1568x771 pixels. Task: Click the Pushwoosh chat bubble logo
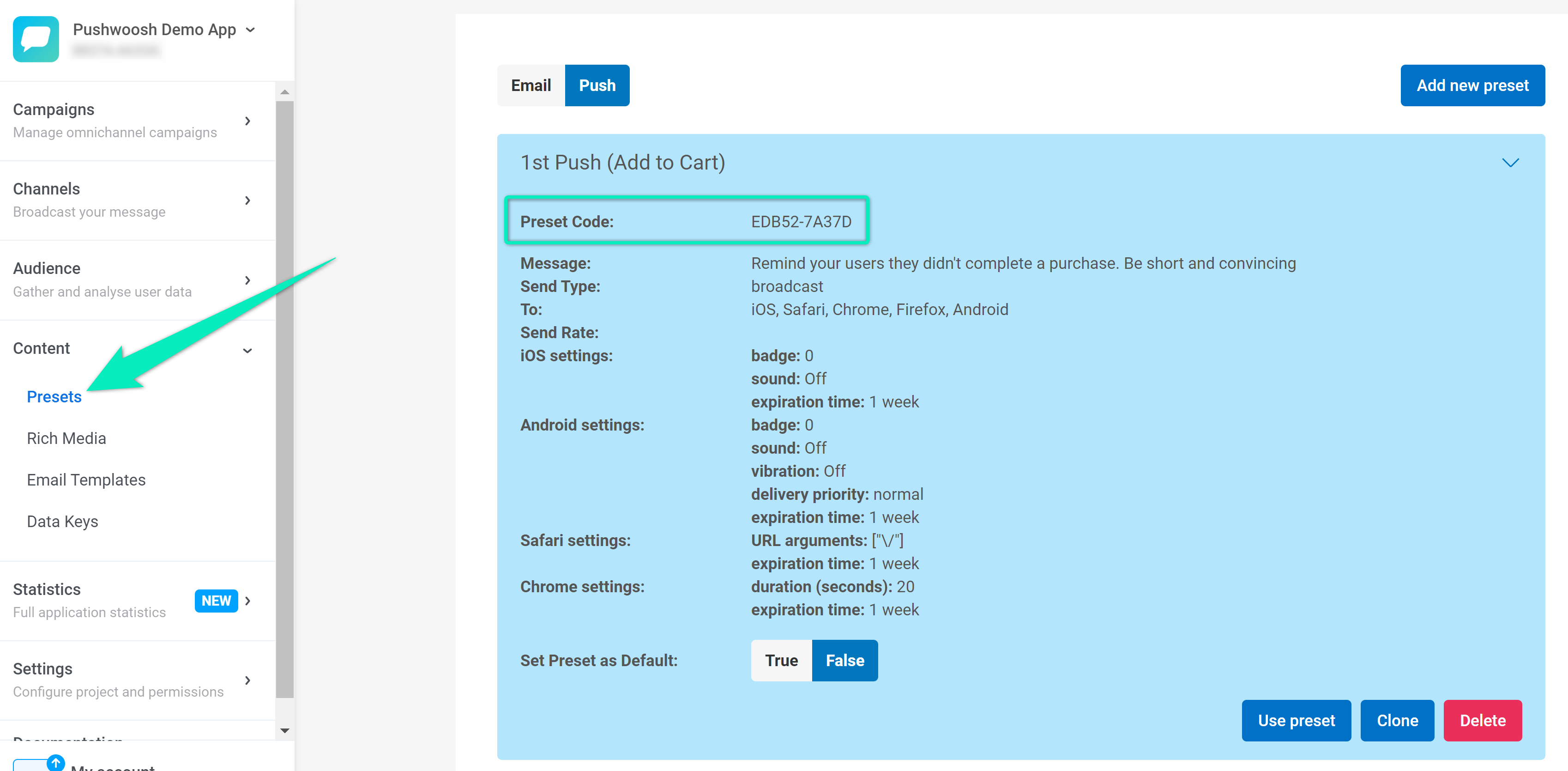tap(36, 39)
